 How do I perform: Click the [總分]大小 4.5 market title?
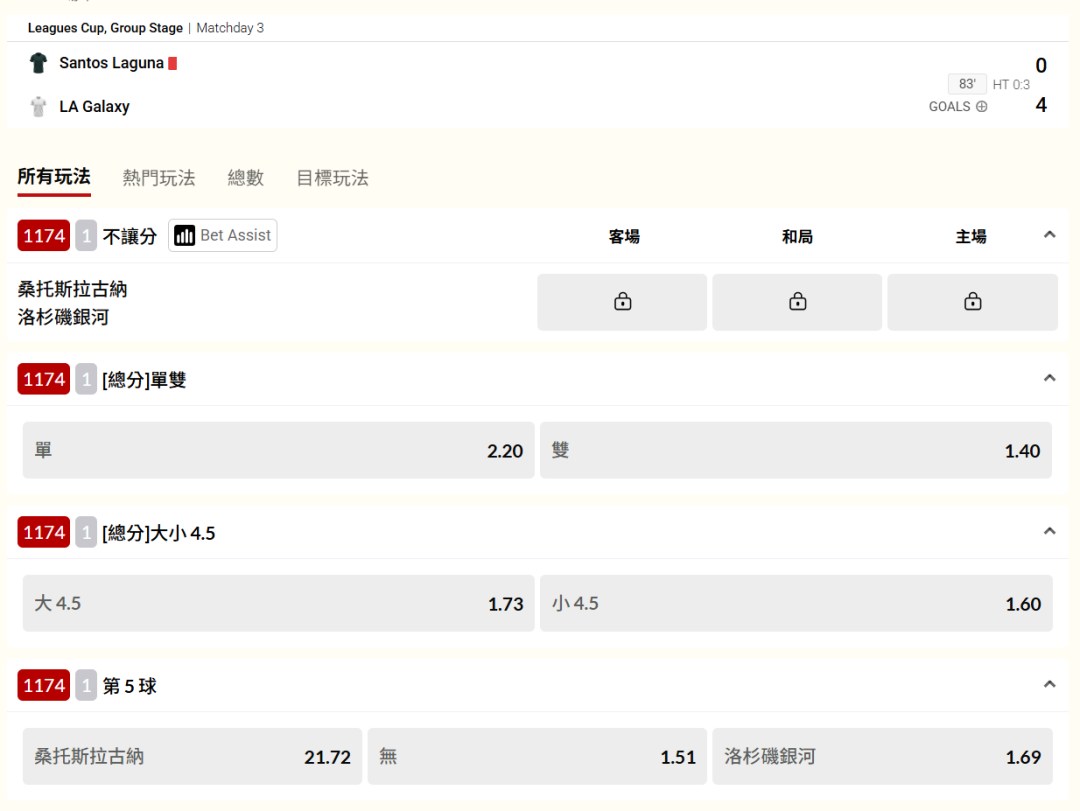[x=158, y=533]
